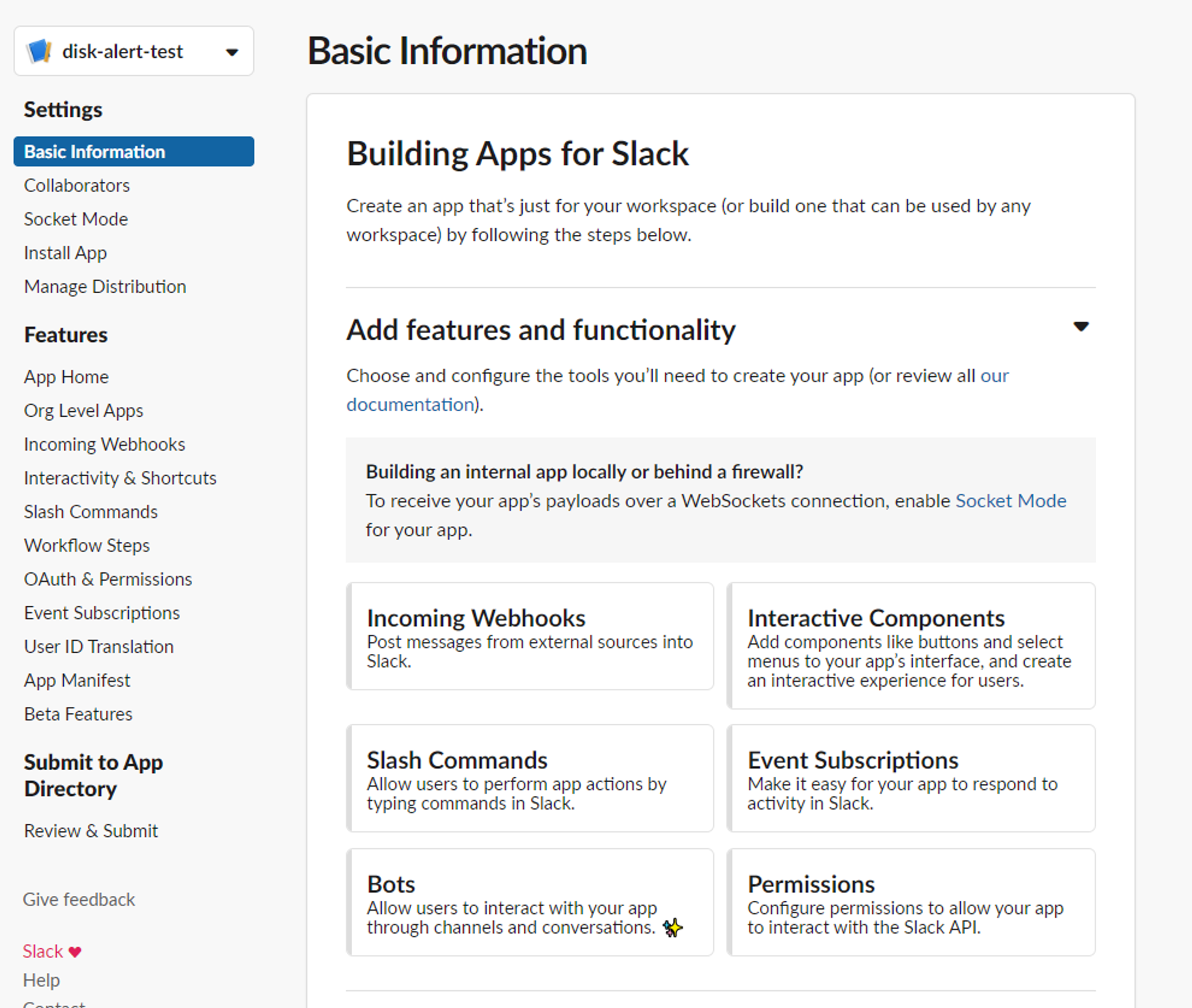
Task: Click the Give feedback link
Action: tap(79, 900)
